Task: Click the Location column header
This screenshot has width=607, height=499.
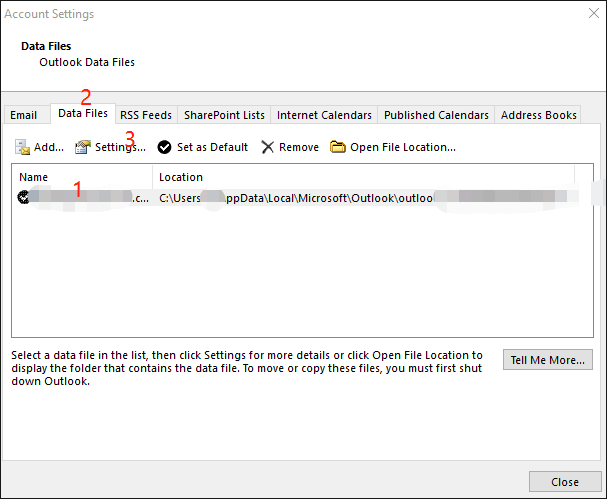Action: pos(364,177)
